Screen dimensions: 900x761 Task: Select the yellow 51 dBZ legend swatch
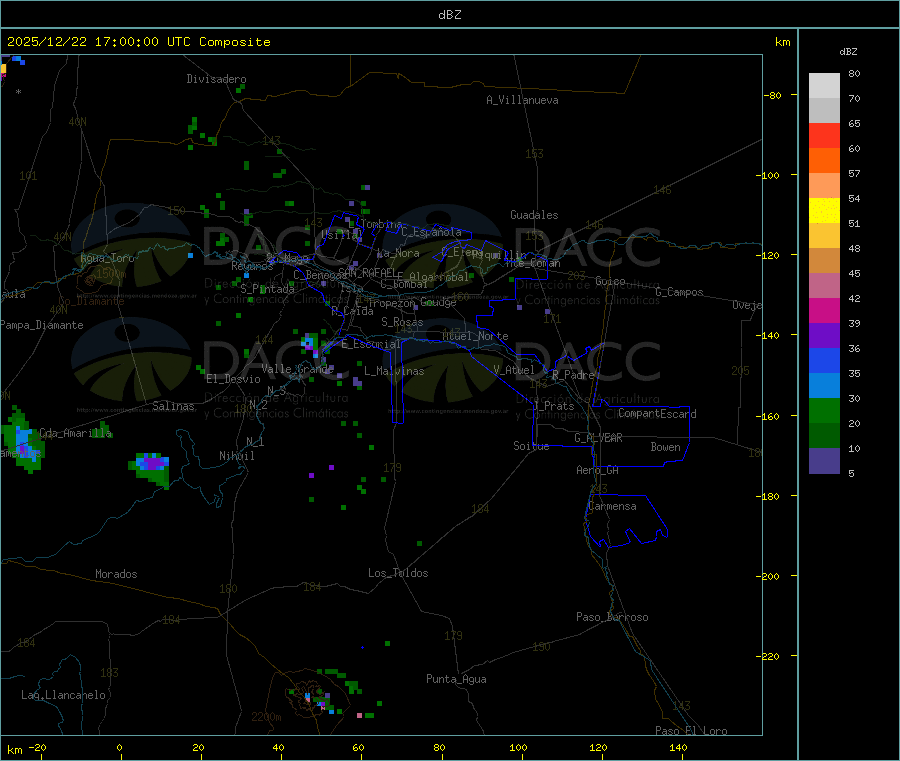pos(824,211)
